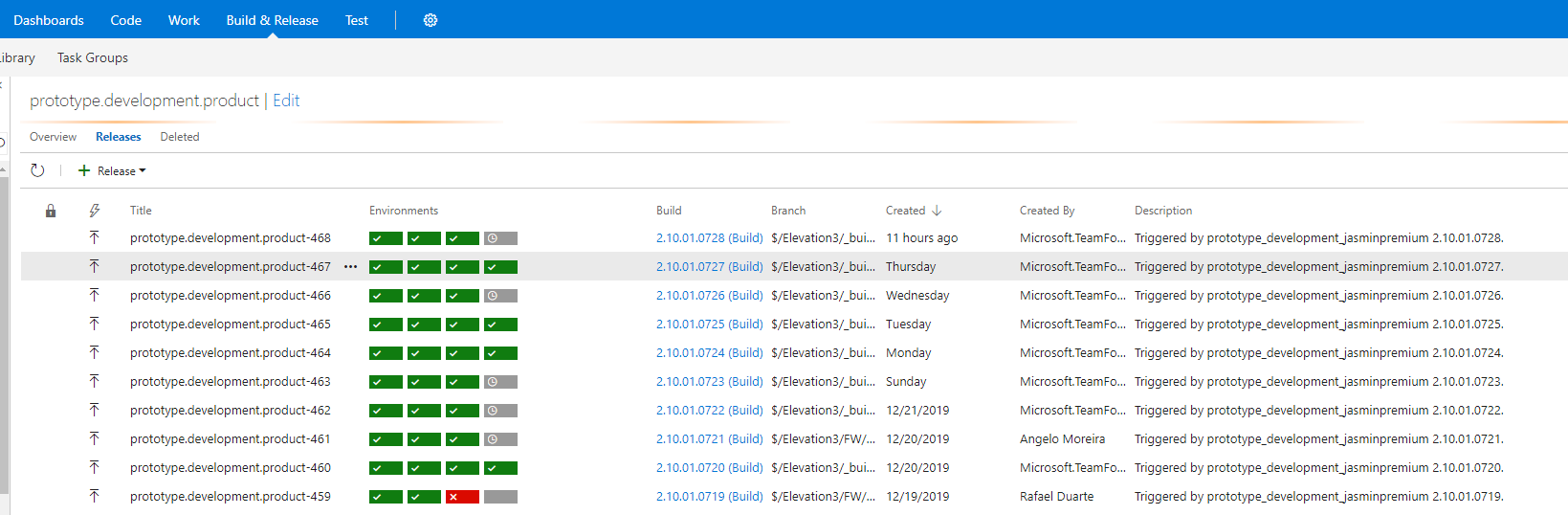Click the fourth green environment of product-467
The image size is (1568, 515).
[x=500, y=267]
